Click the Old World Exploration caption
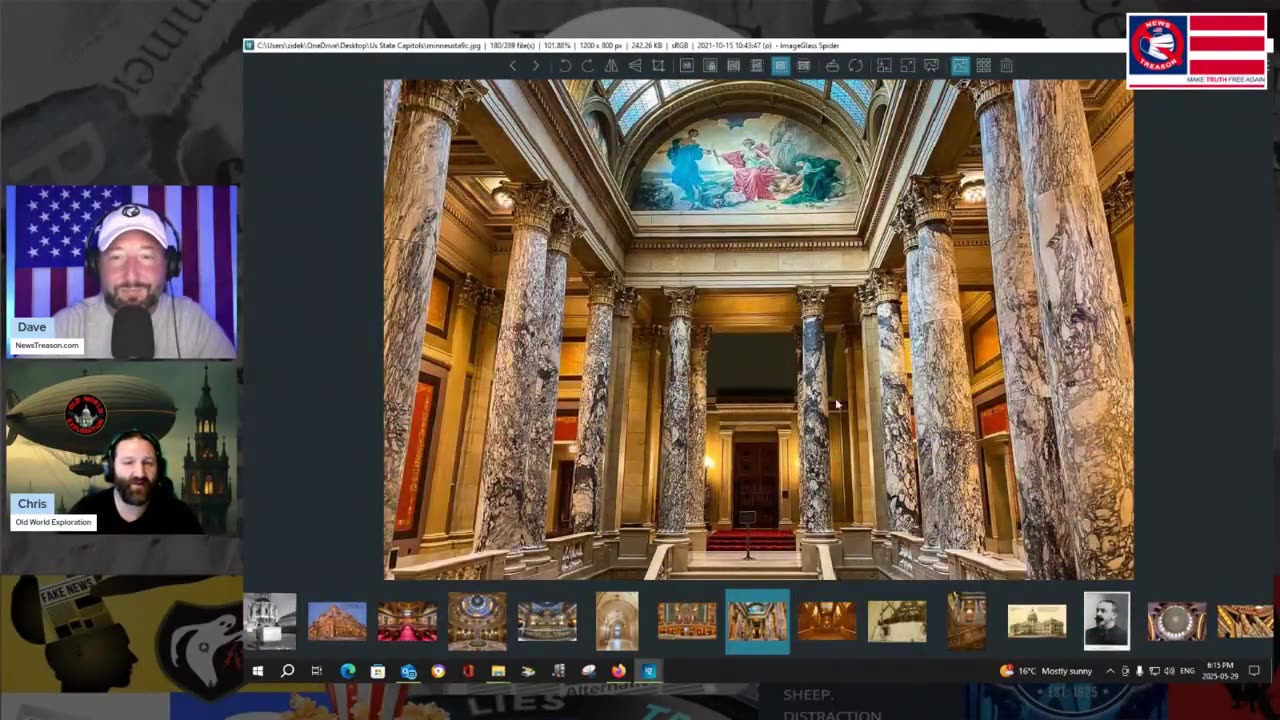The image size is (1280, 720). point(53,522)
